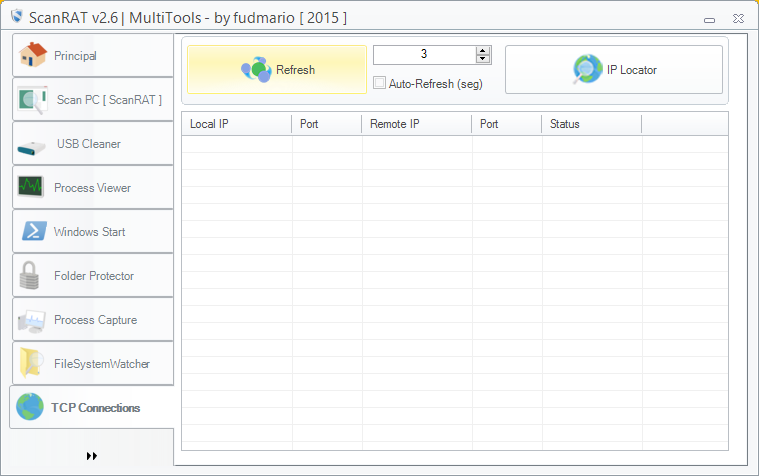This screenshot has height=476, width=759.
Task: Select TCP Connections tab label
Action: pos(95,408)
